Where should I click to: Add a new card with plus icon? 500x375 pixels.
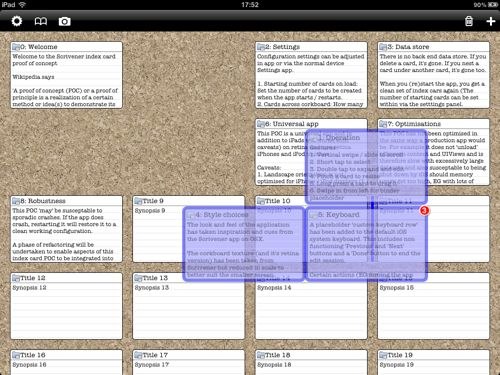pyautogui.click(x=491, y=21)
